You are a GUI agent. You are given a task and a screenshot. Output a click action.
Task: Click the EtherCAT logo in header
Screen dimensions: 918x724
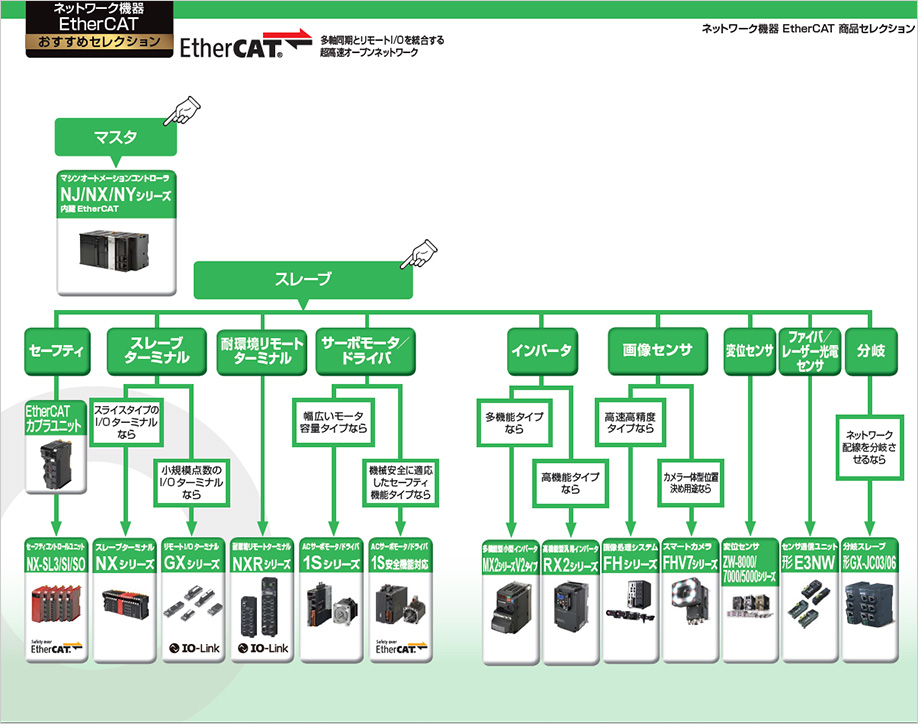[246, 44]
